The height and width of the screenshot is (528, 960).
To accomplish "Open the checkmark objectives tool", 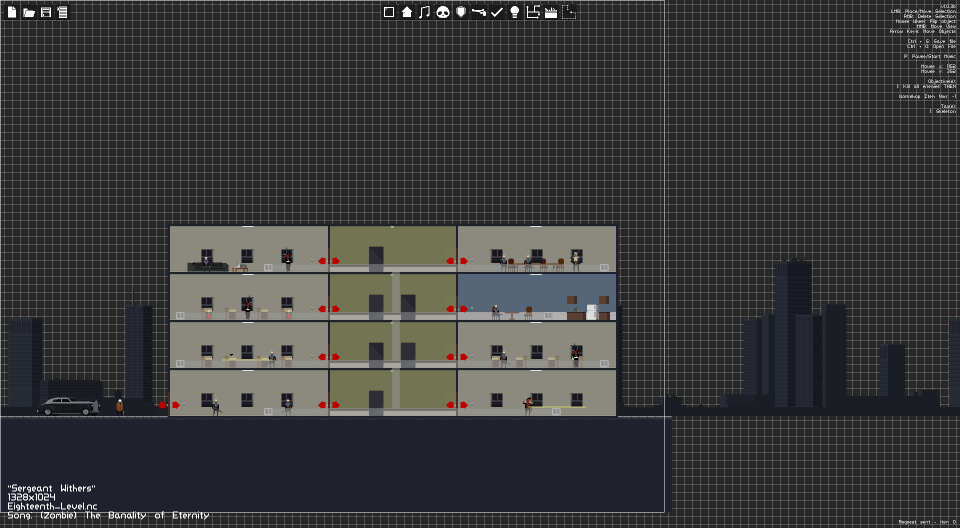I will pyautogui.click(x=497, y=12).
